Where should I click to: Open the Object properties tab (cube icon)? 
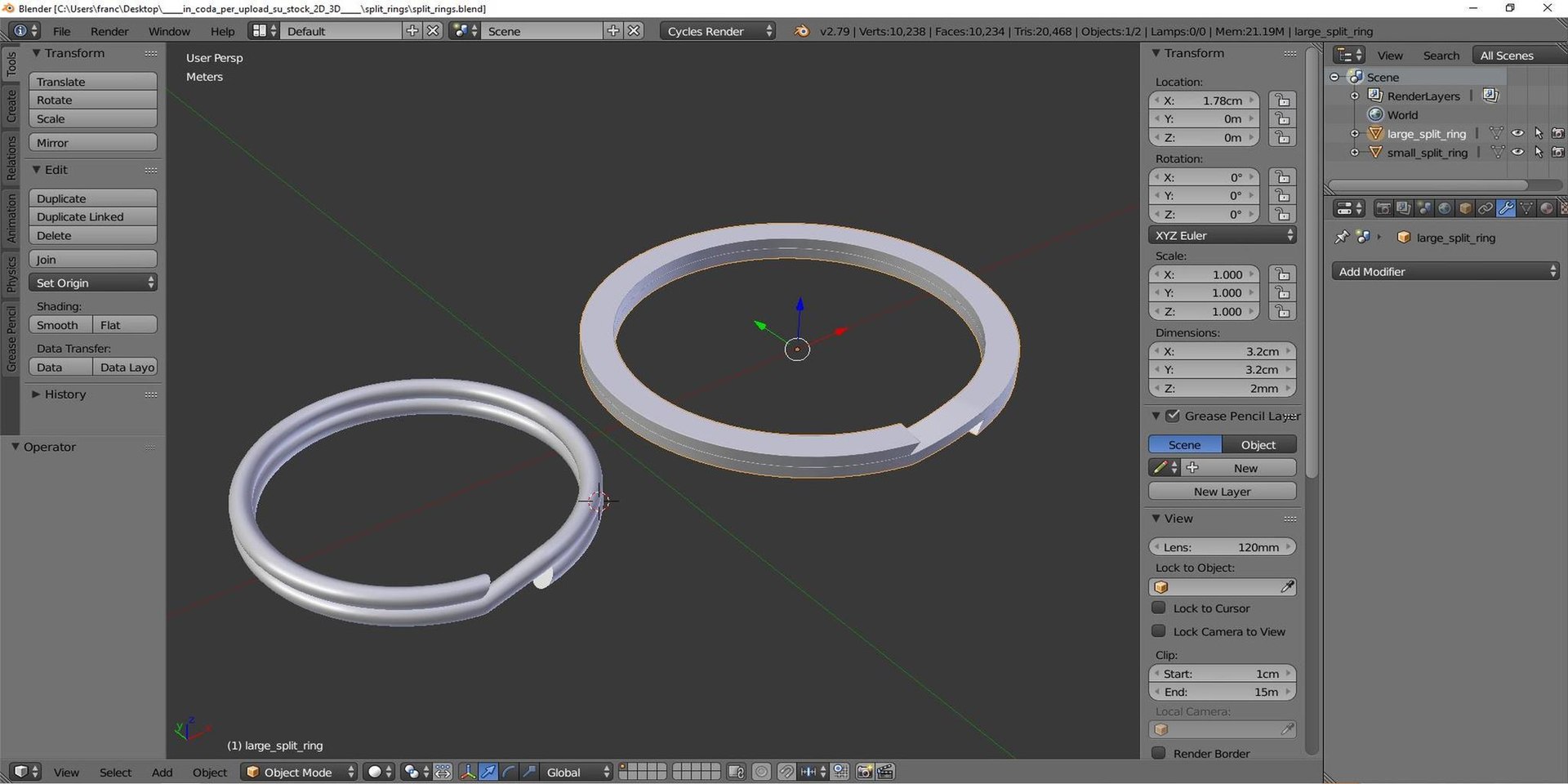[x=1465, y=208]
